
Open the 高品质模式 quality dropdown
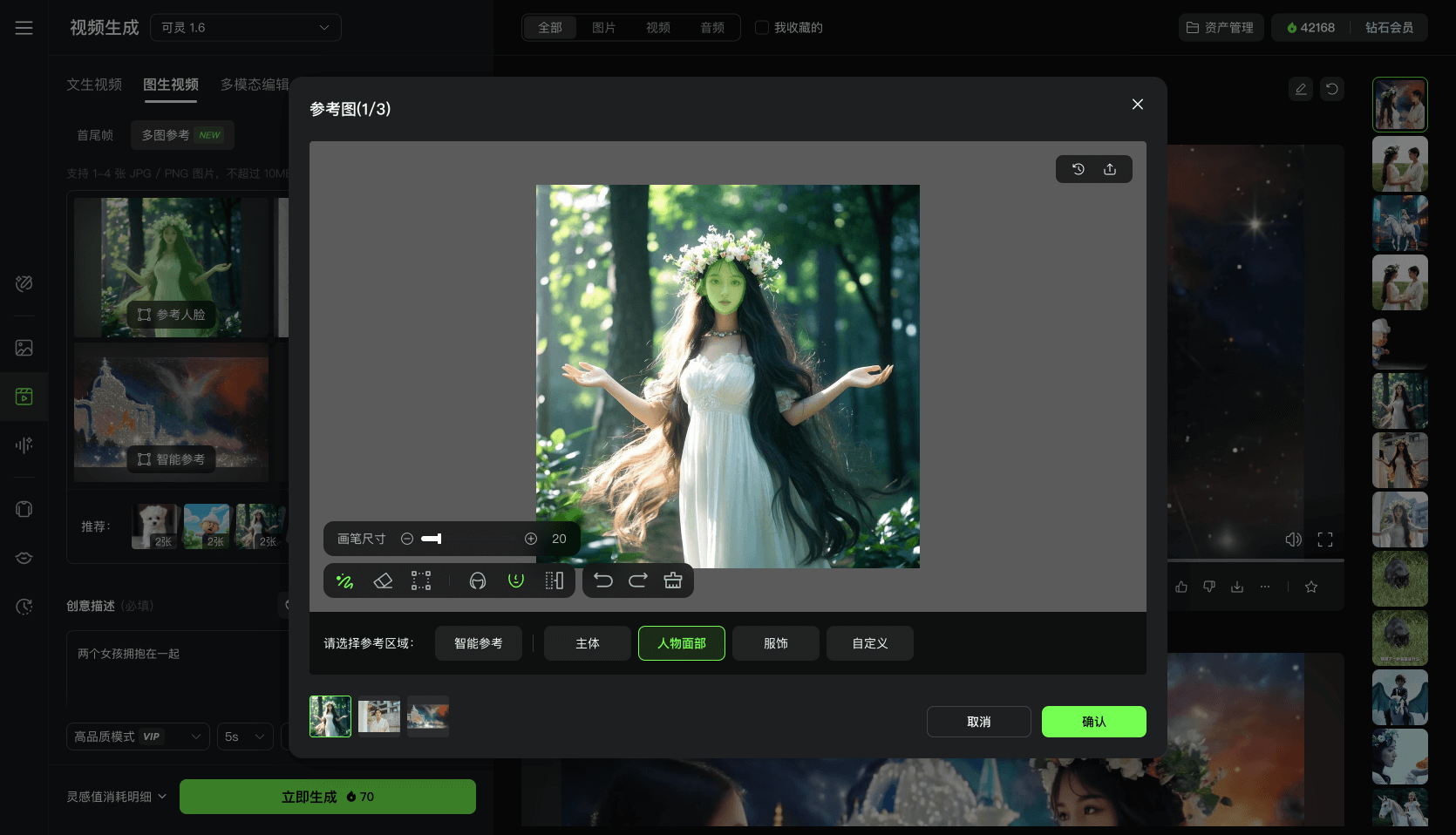(138, 737)
